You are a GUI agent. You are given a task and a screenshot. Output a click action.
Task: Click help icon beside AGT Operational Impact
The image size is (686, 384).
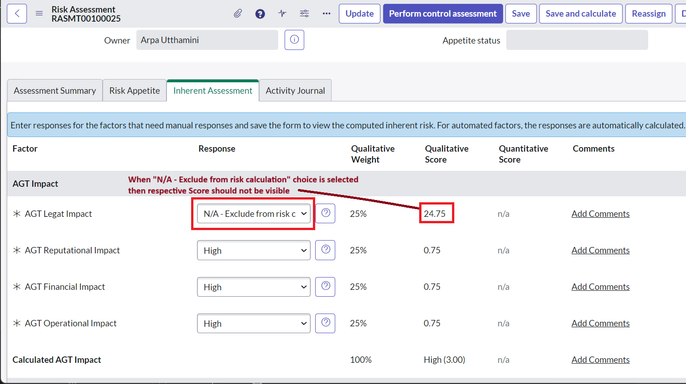[x=325, y=323]
